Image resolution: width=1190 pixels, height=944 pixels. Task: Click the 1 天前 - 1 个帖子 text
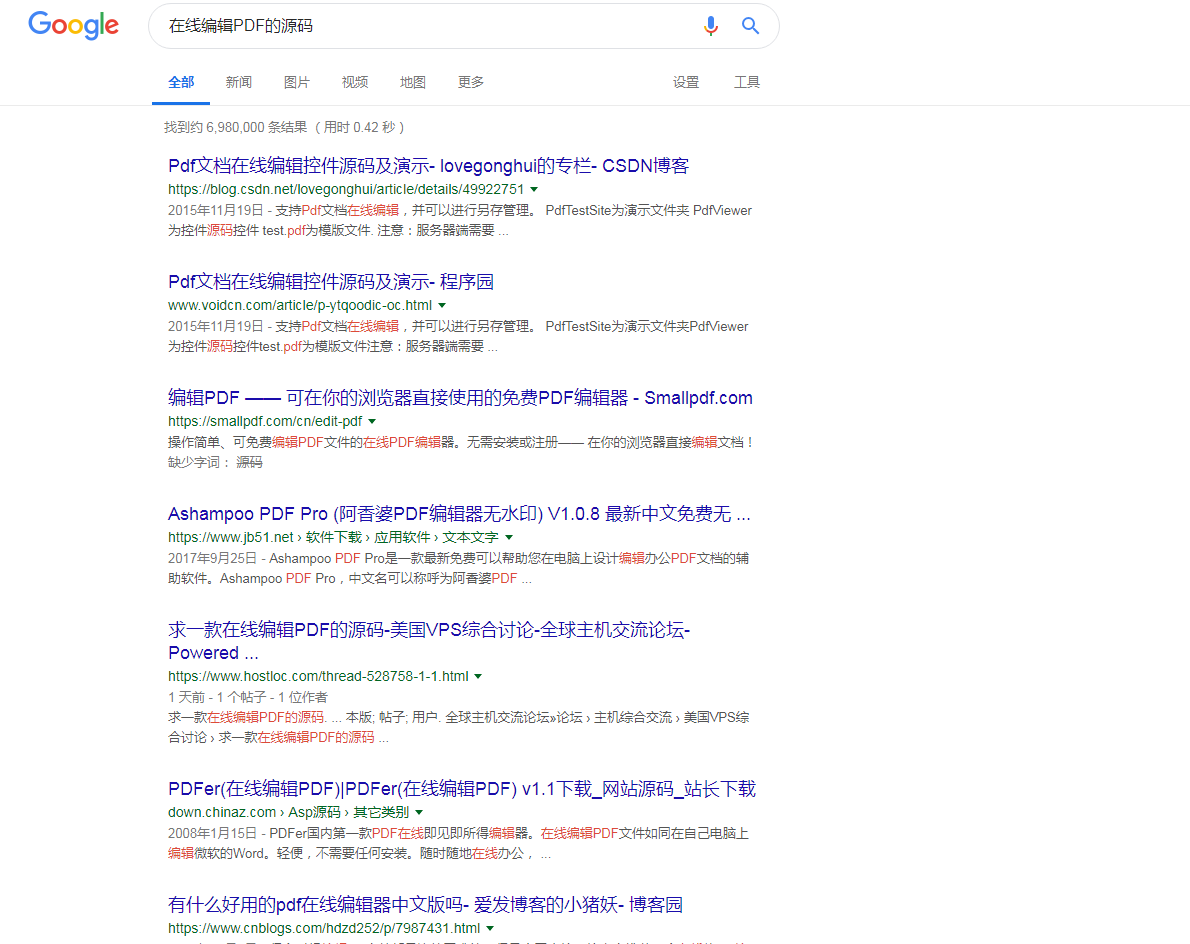pyautogui.click(x=247, y=697)
